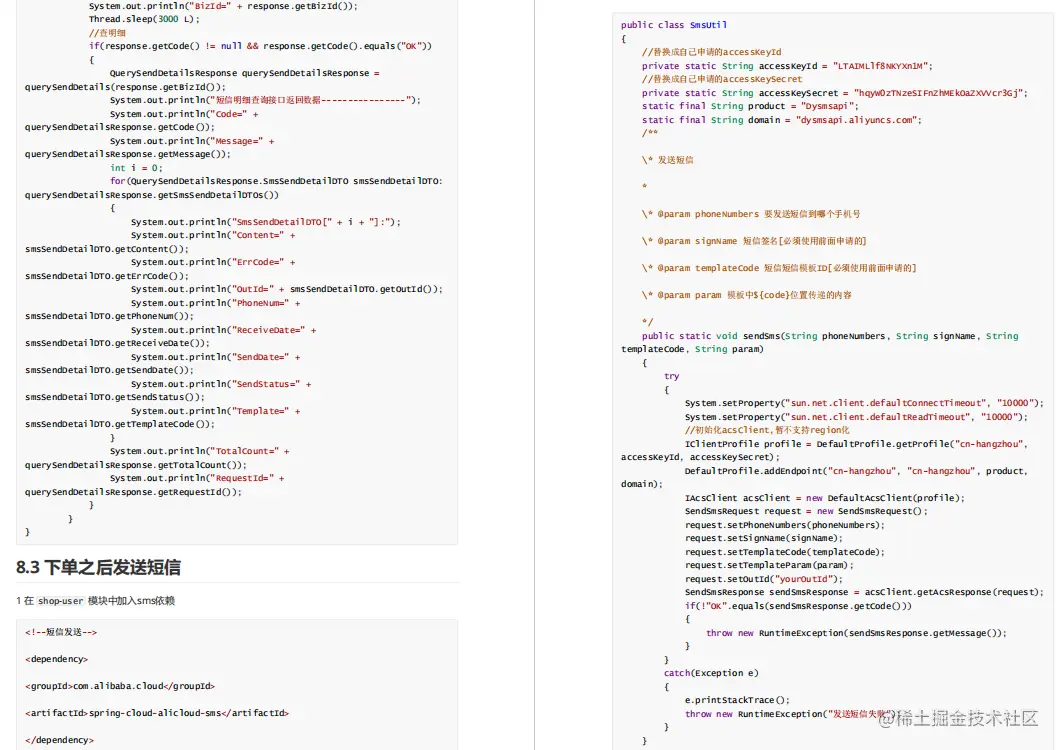This screenshot has width=1060, height=750.
Task: Click the "DefaultProfile.addEndpoint(" line
Action: (856, 471)
